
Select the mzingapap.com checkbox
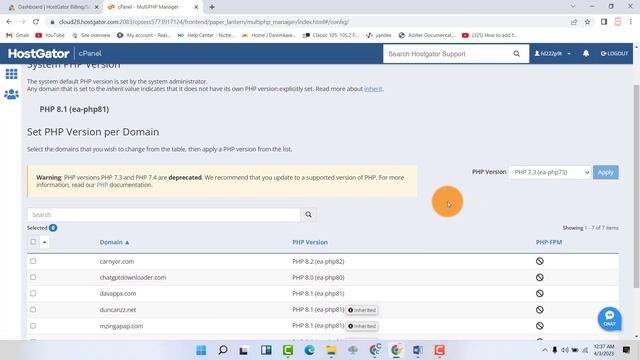point(33,326)
